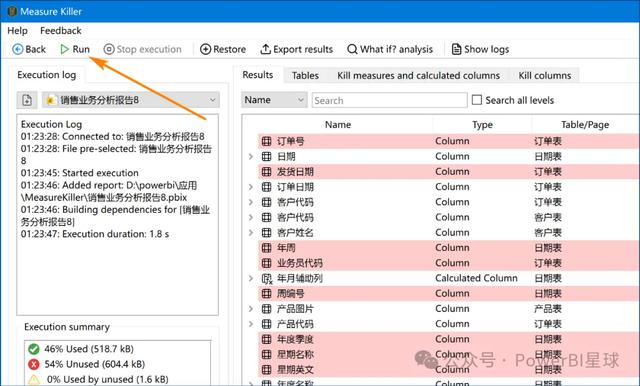Open the Help menu
Viewport: 640px width, 386px height.
point(18,31)
